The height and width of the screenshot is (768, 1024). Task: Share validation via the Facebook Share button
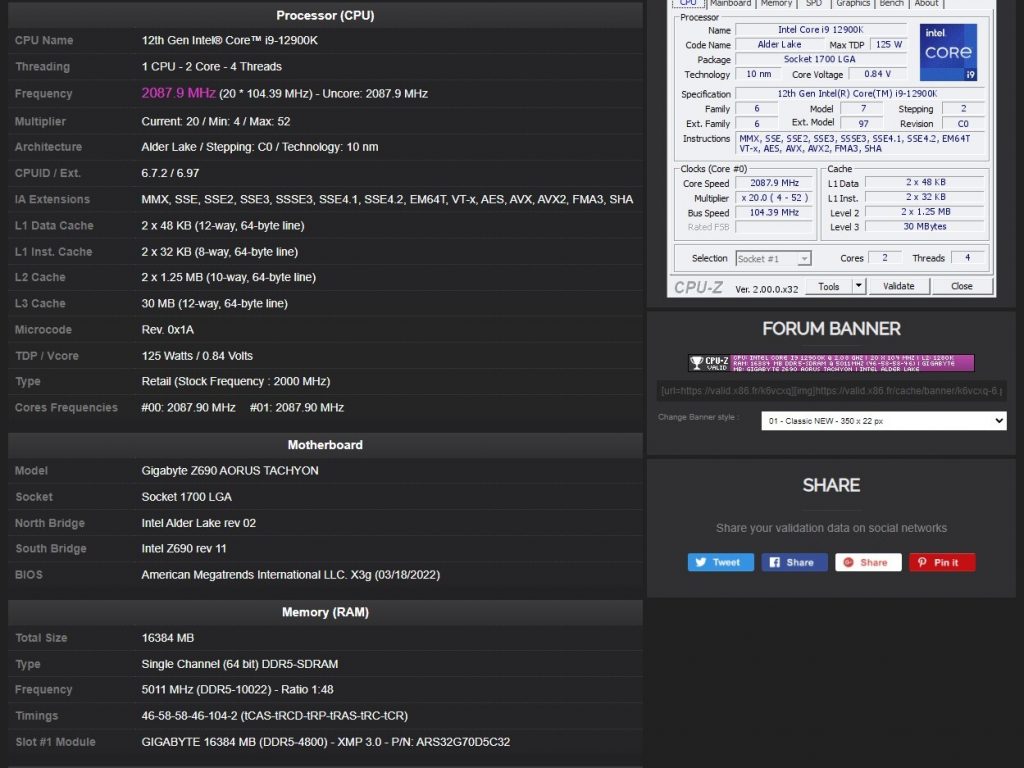(x=794, y=562)
